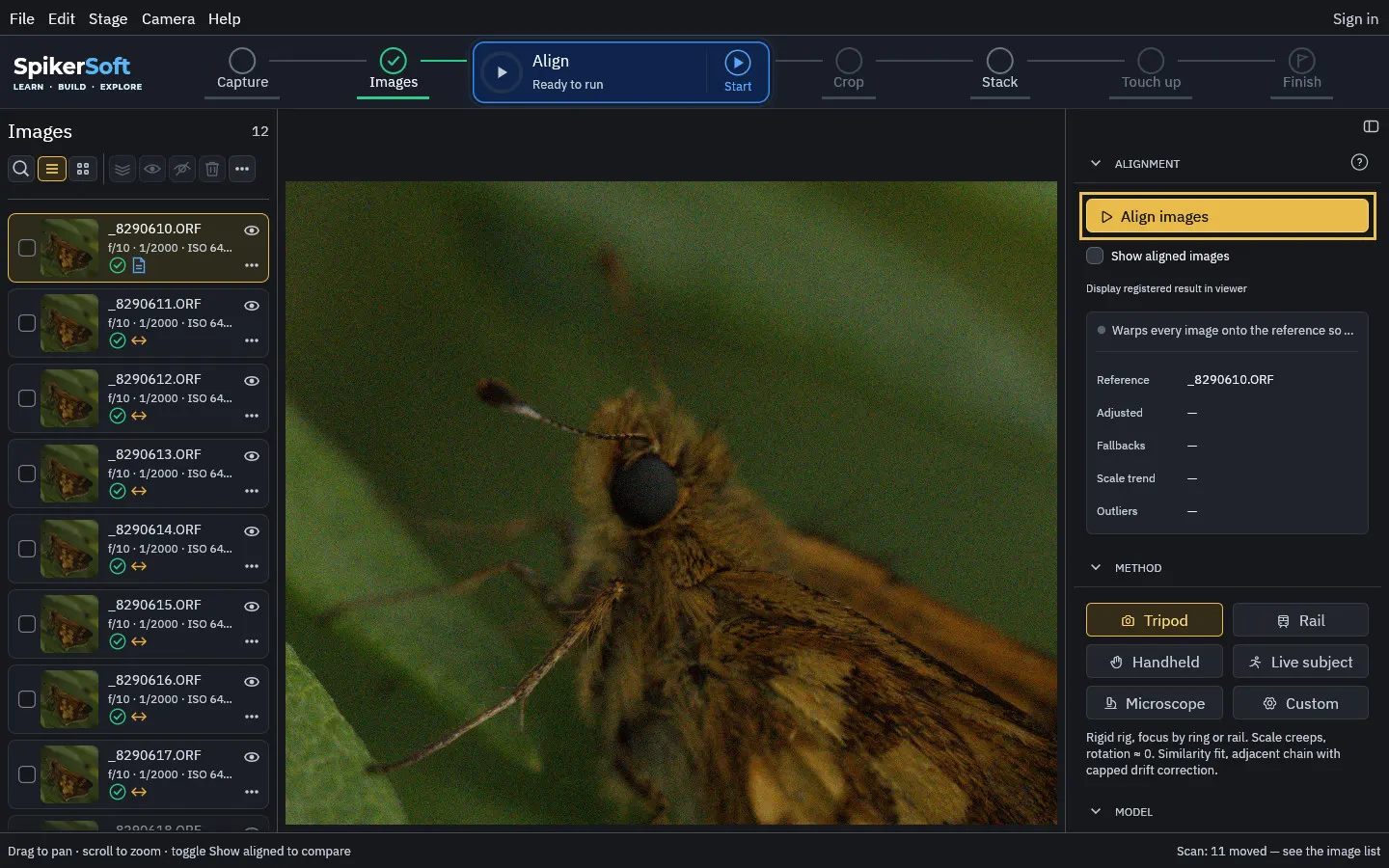
Task: Click Sign in link
Action: coord(1355,18)
